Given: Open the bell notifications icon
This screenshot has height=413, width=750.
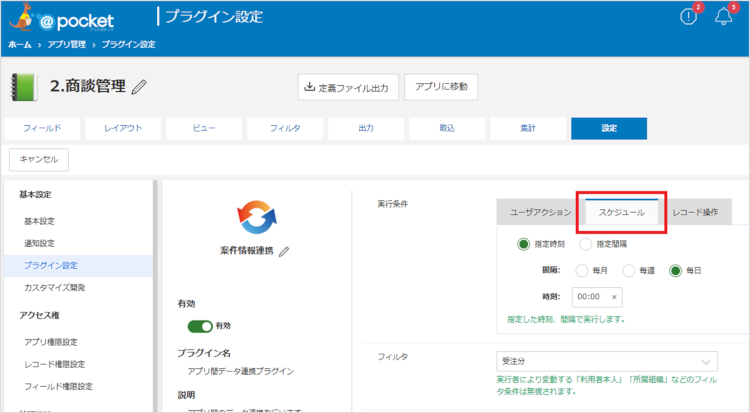Looking at the screenshot, I should pos(724,18).
